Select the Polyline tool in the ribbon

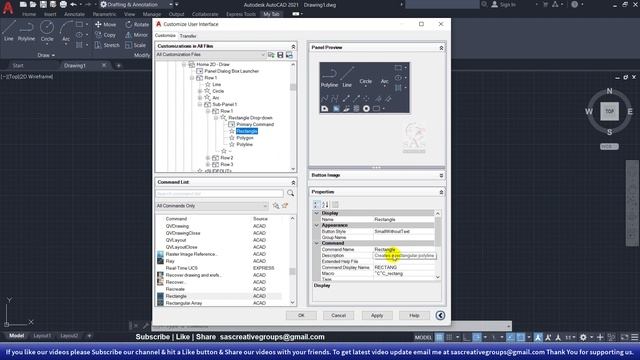coord(26,31)
